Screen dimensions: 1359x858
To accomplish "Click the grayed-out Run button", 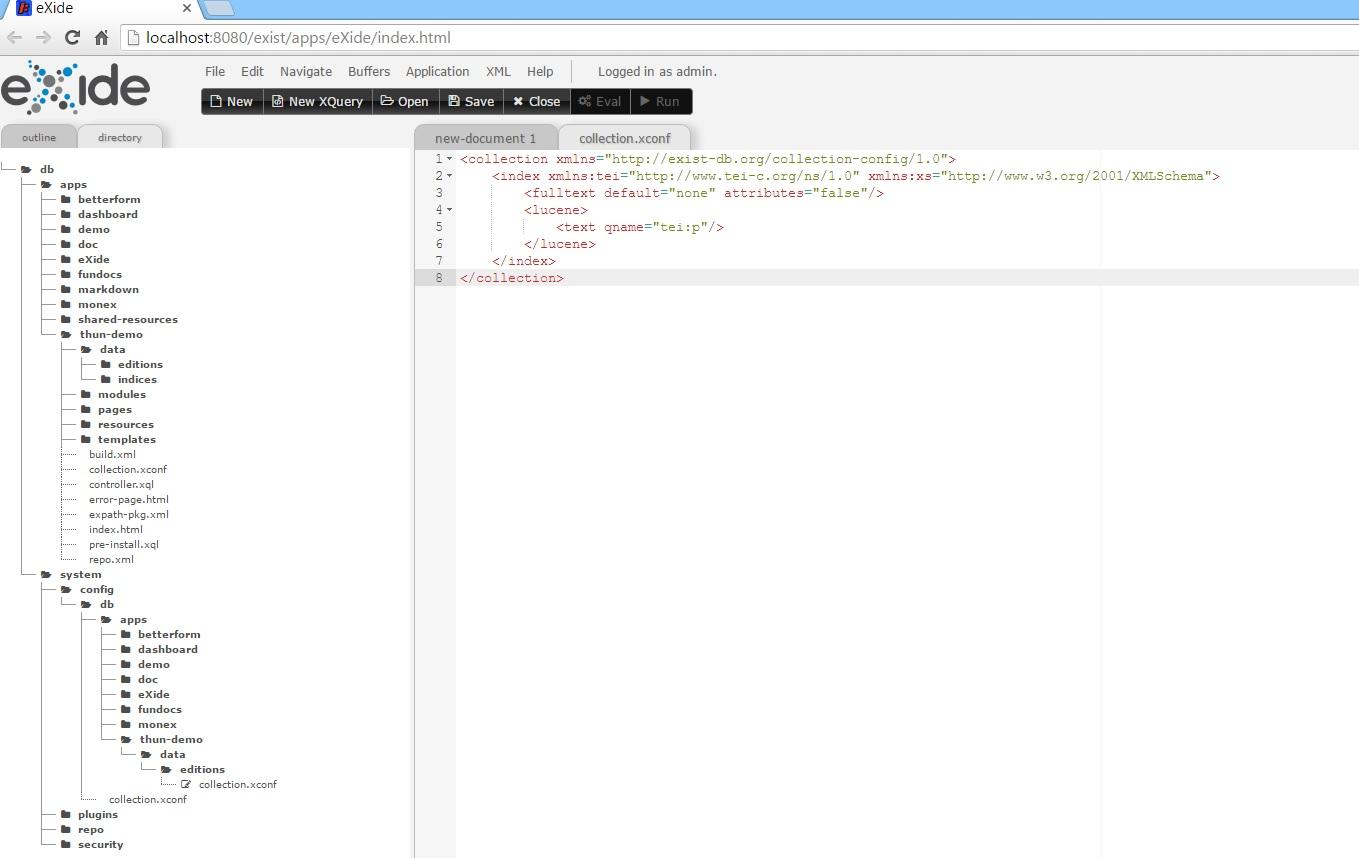I will click(660, 101).
